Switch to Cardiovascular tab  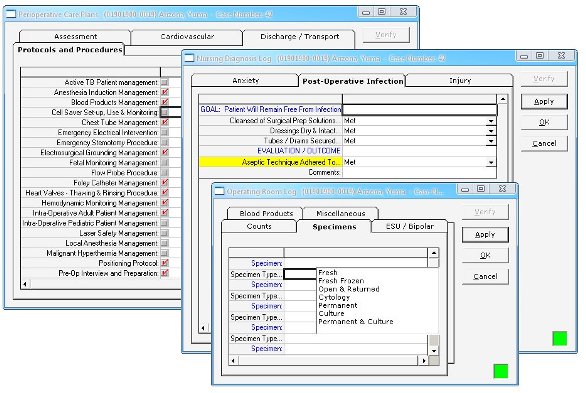point(187,36)
